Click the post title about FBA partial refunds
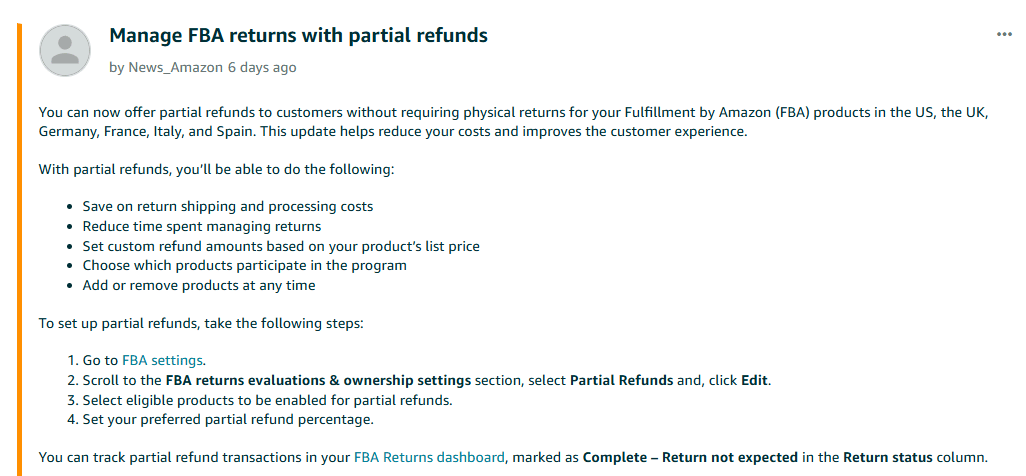The width and height of the screenshot is (1026, 476). tap(298, 36)
